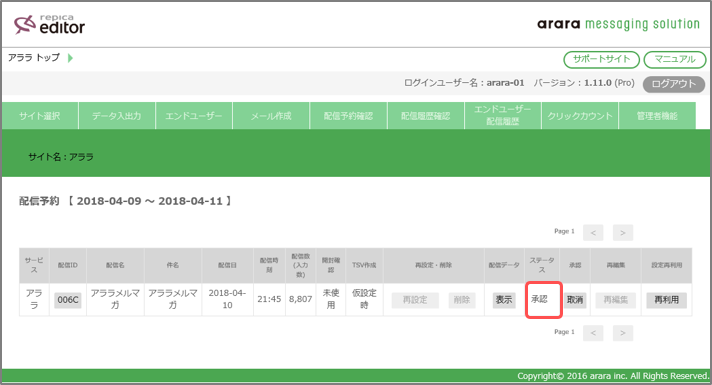Click the サイト名：アララ banner text
The height and width of the screenshot is (385, 712).
(61, 157)
